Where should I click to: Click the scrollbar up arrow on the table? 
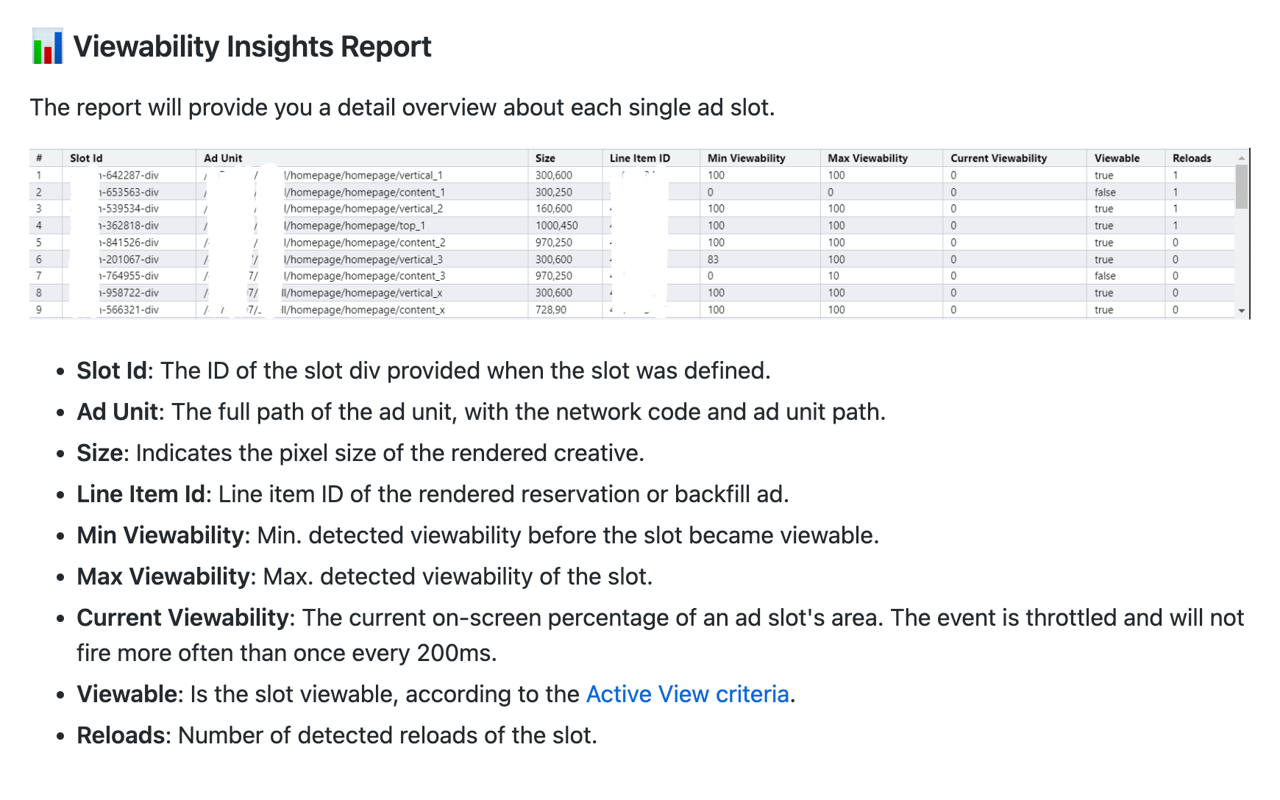[x=1240, y=156]
